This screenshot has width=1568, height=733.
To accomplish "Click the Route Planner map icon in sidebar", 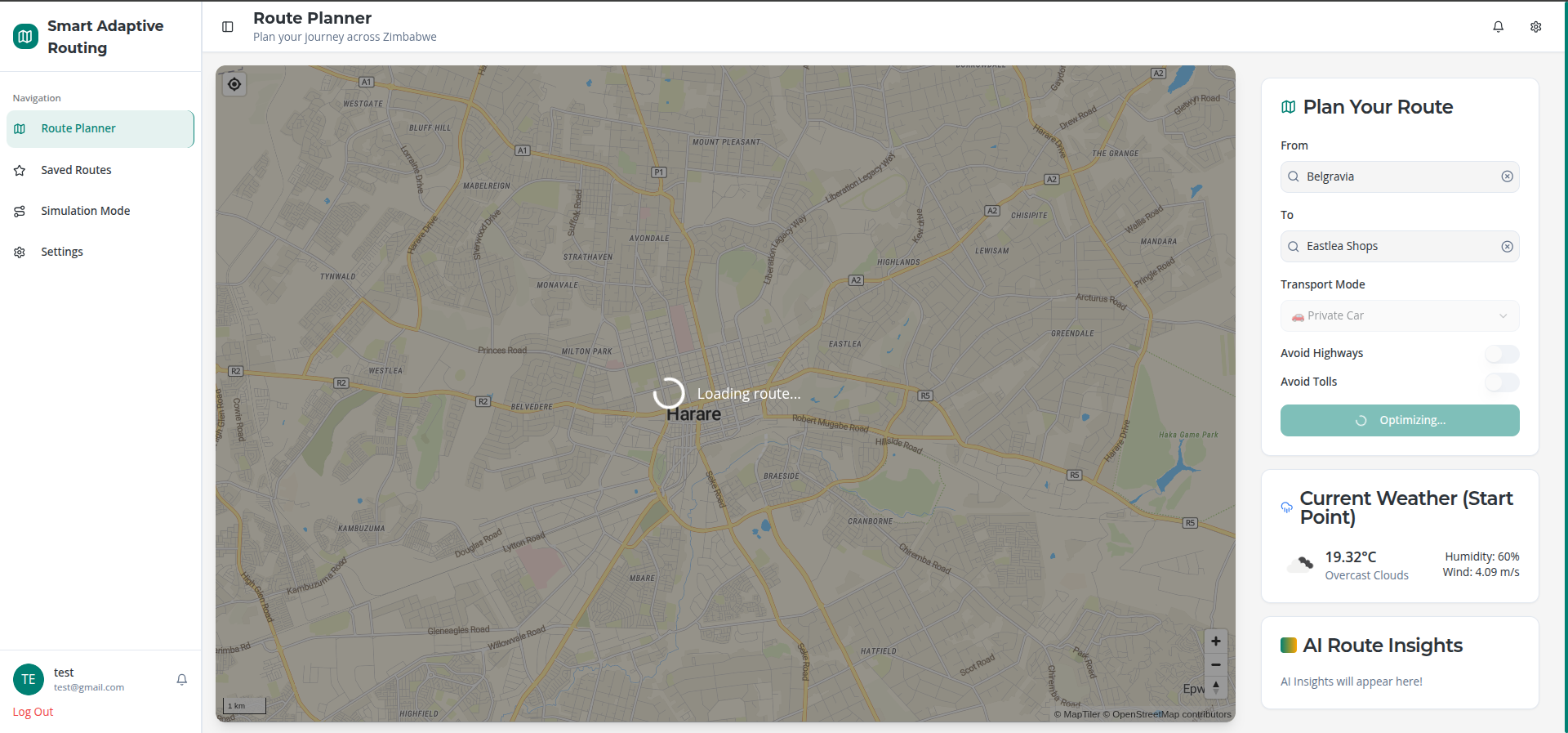I will (x=20, y=128).
